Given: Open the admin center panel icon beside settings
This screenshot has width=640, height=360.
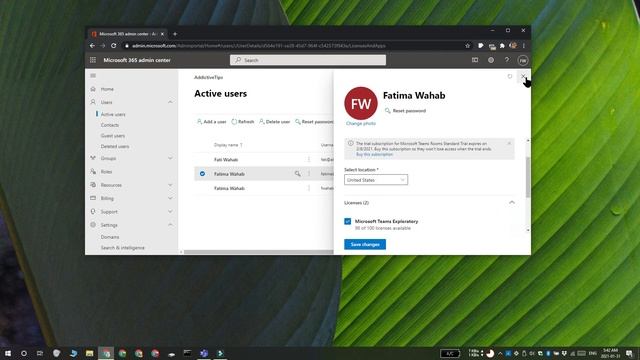Looking at the screenshot, I should (475, 60).
